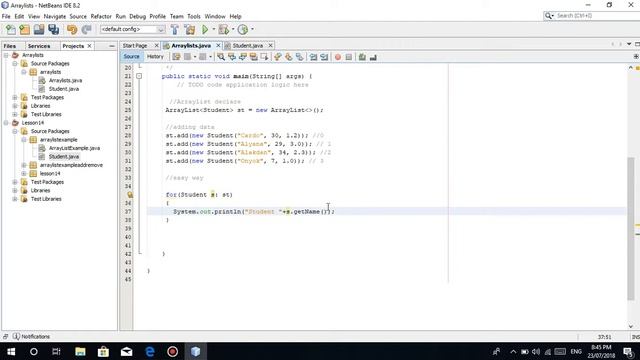
Task: Jump to Last Edit in editor toolbar
Action: [x=176, y=57]
